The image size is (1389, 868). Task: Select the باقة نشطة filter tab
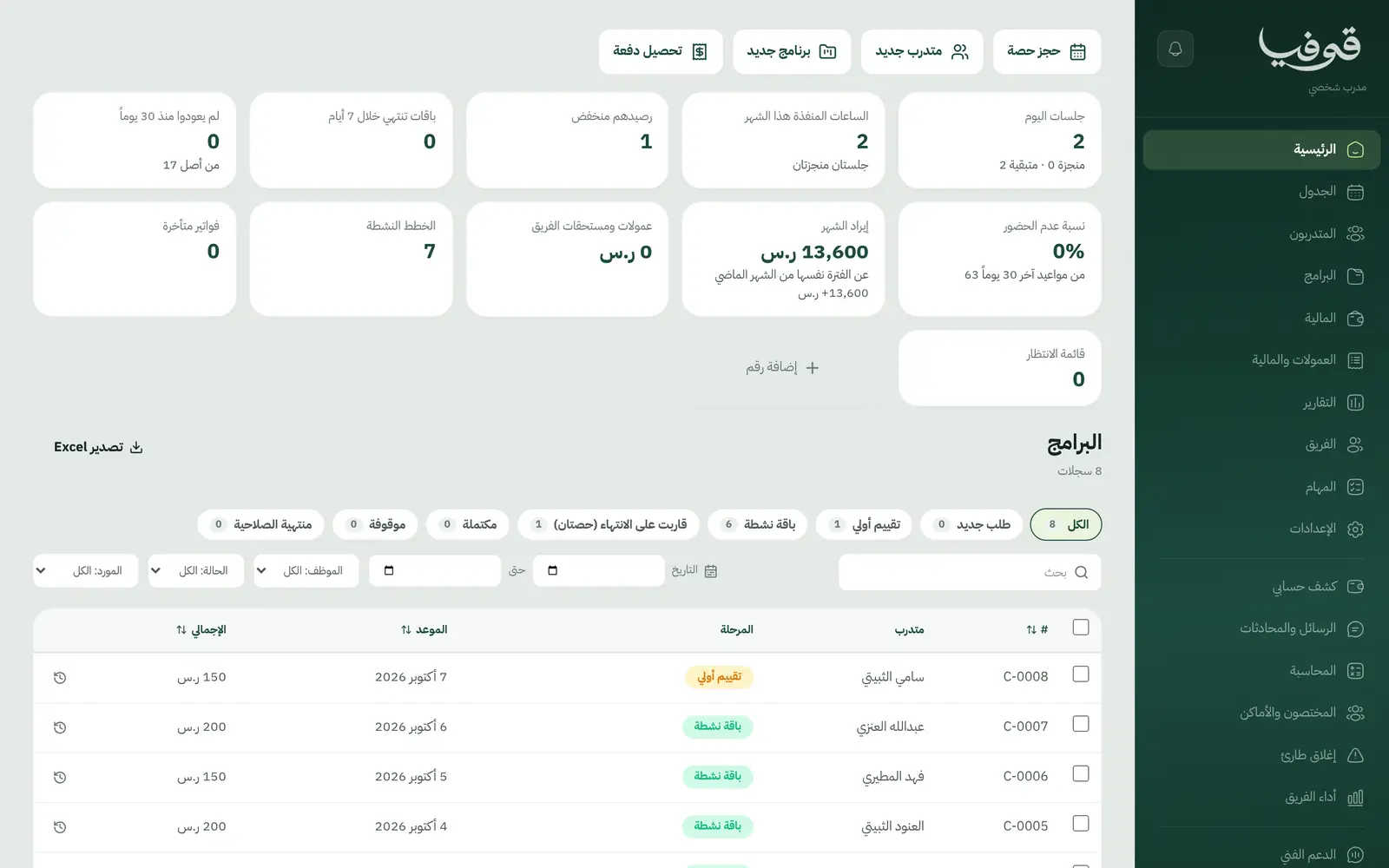(x=758, y=524)
